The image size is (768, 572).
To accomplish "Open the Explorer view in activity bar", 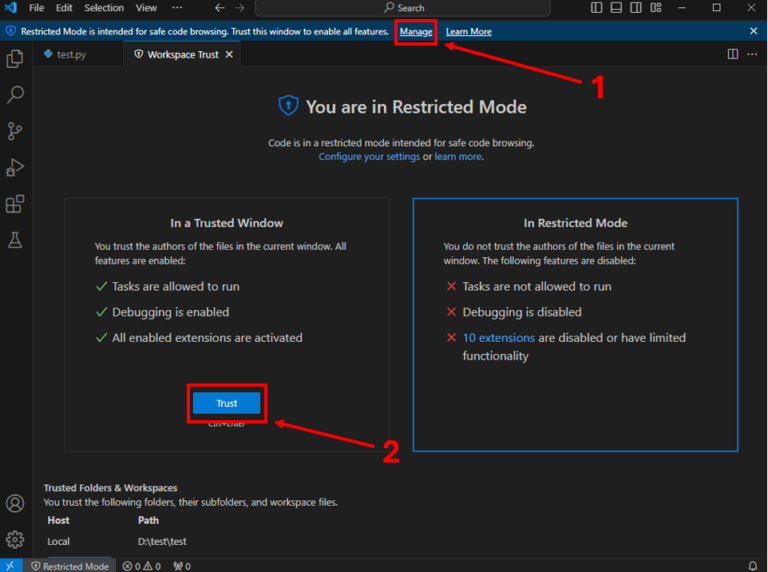I will pos(15,59).
